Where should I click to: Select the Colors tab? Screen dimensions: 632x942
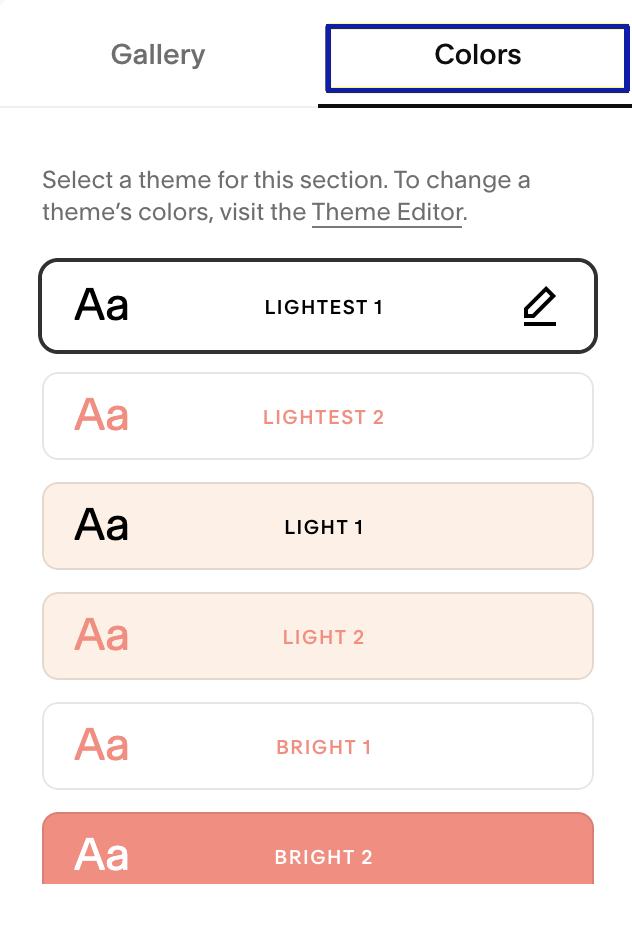pyautogui.click(x=478, y=58)
